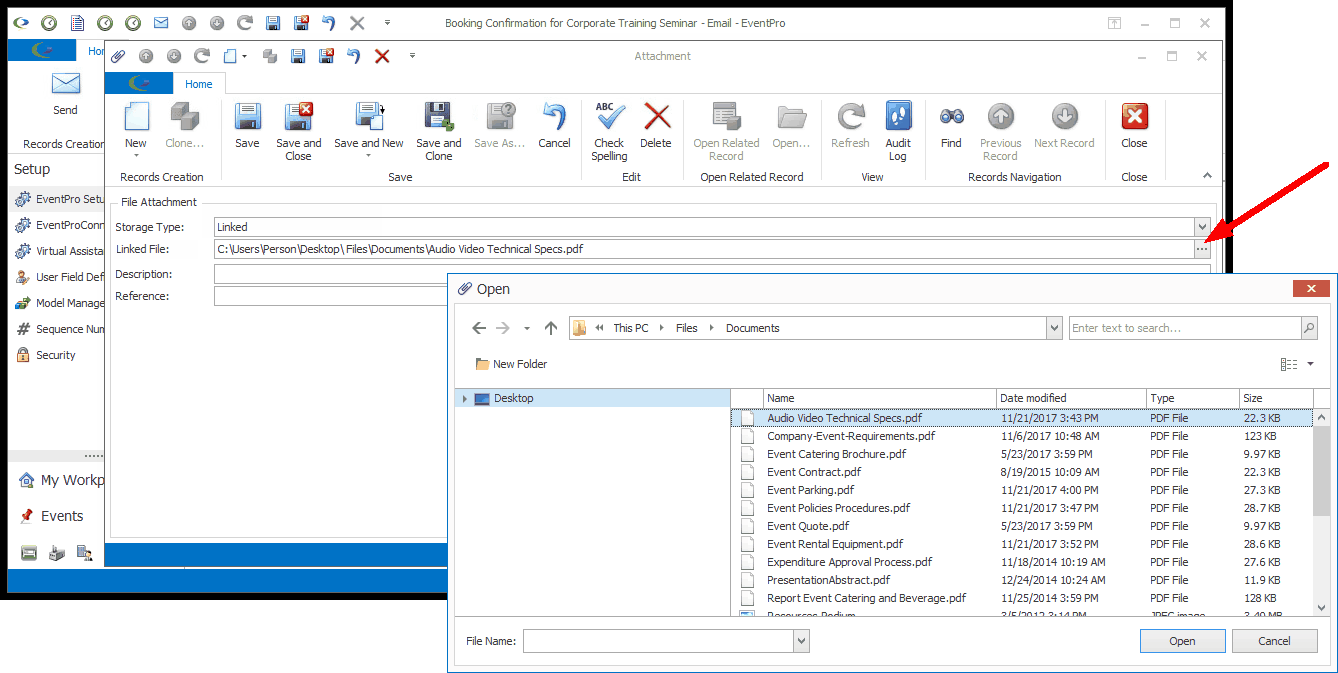1338x673 pixels.
Task: Open the view options dropdown arrow
Action: coord(1310,364)
